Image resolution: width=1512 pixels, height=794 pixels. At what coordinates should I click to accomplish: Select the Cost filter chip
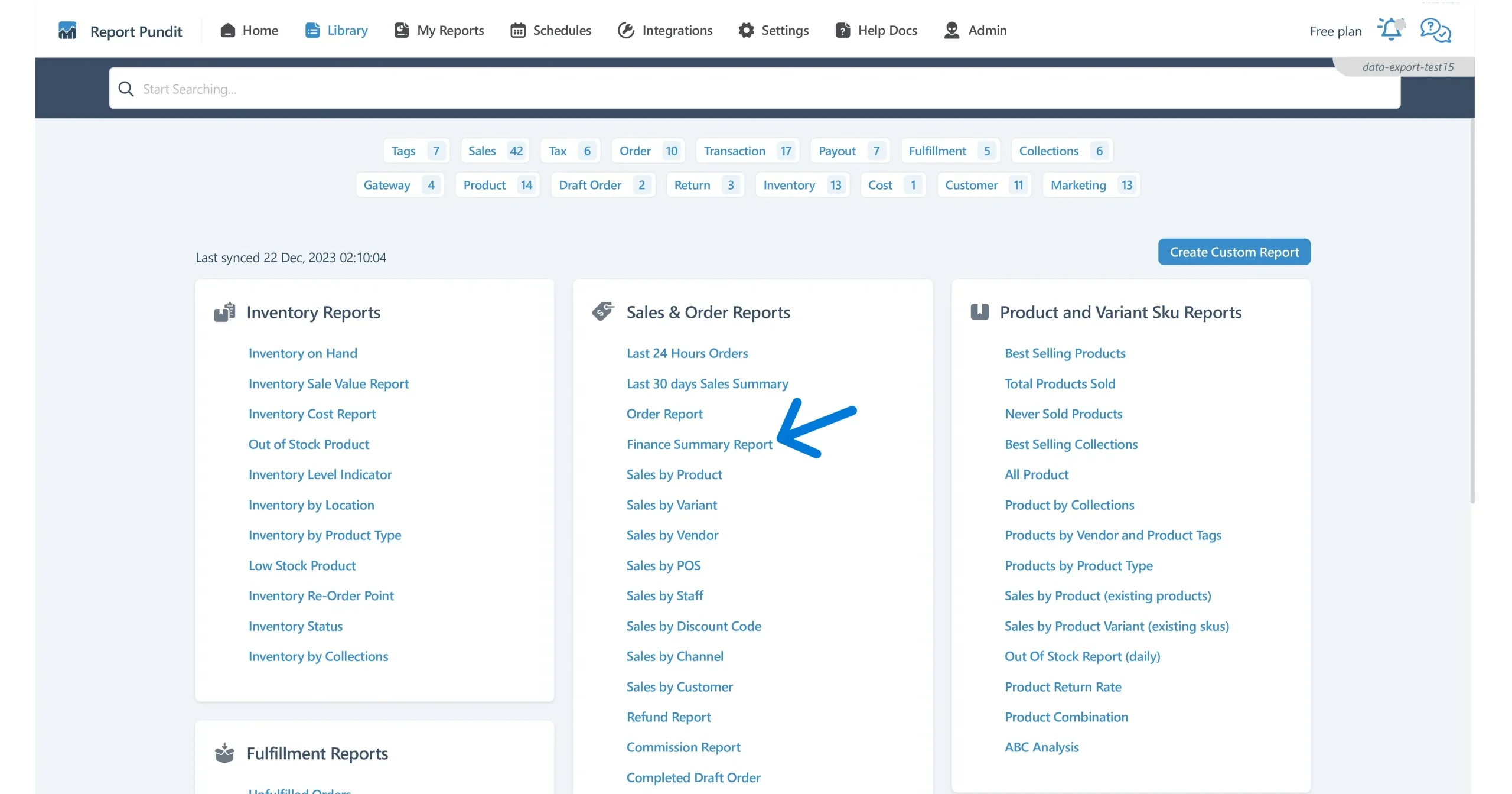point(893,185)
